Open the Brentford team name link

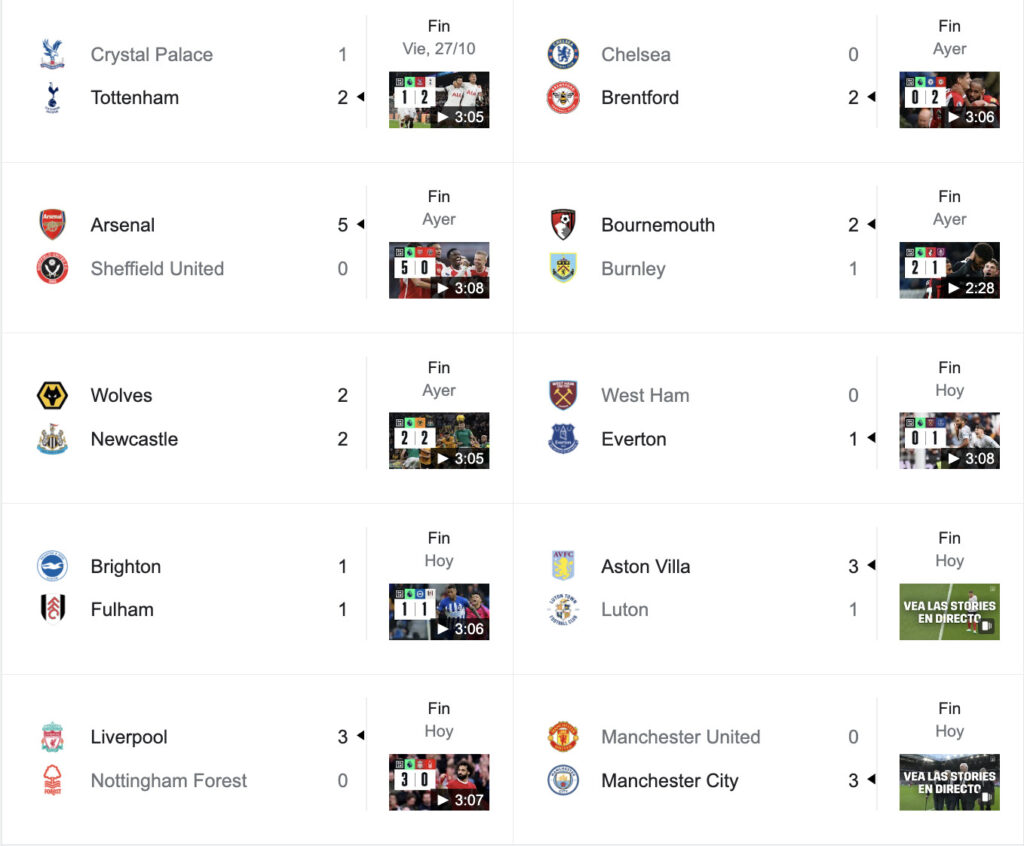coord(640,97)
